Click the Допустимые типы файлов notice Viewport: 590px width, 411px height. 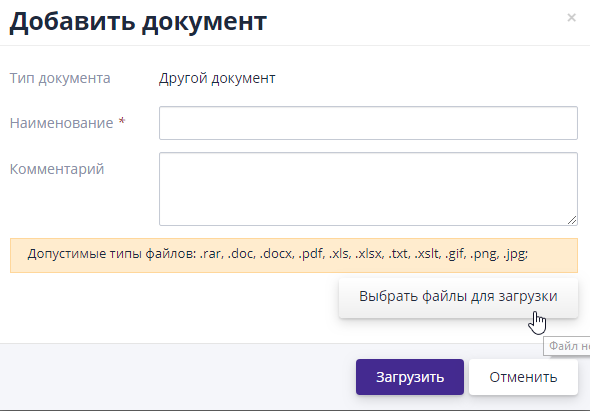pyautogui.click(x=293, y=255)
